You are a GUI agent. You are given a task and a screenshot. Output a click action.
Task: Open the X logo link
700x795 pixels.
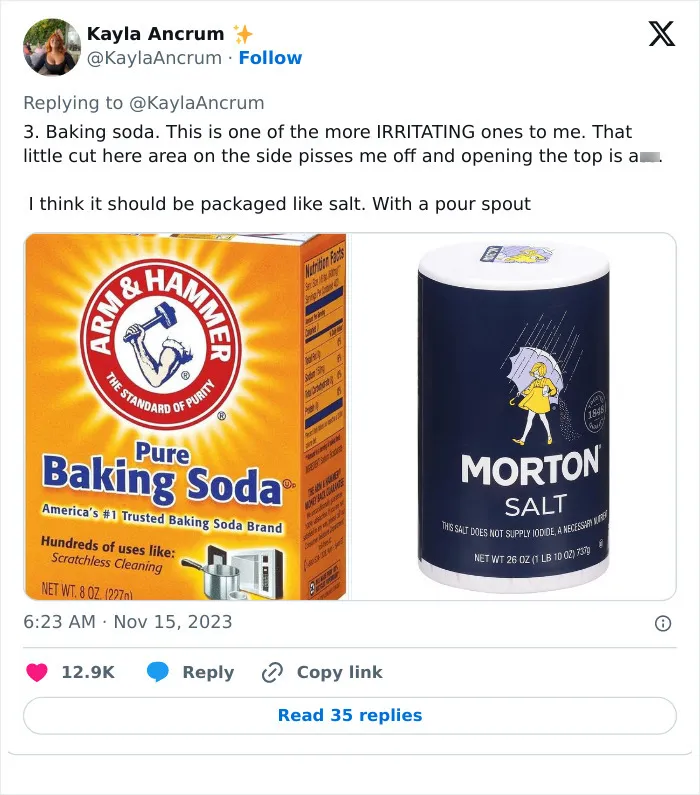click(x=661, y=33)
